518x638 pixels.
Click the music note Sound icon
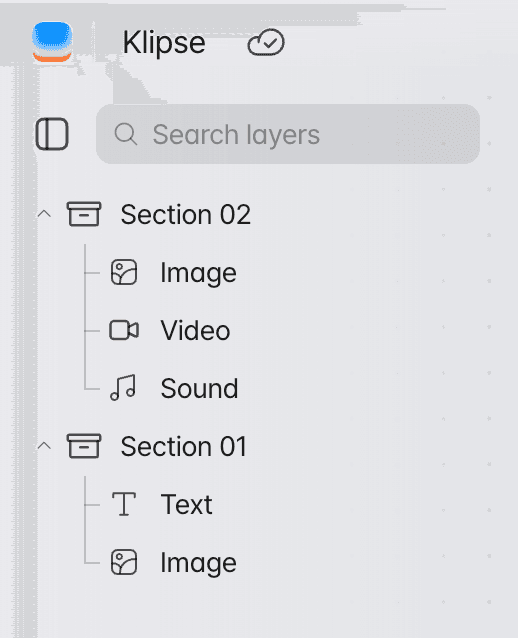tap(123, 388)
